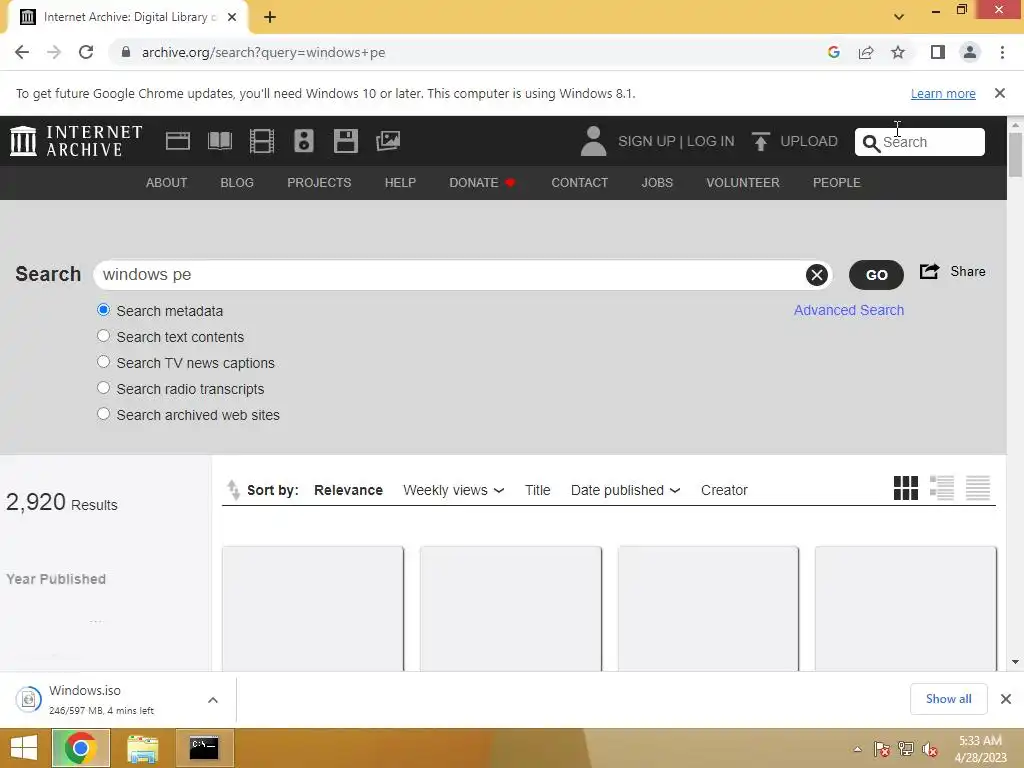Open Advanced Search link

pos(849,310)
